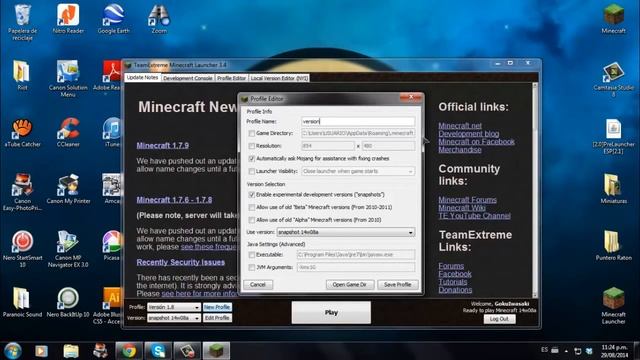This screenshot has width=640, height=360.
Task: Click the Profile Name input field
Action: [358, 121]
